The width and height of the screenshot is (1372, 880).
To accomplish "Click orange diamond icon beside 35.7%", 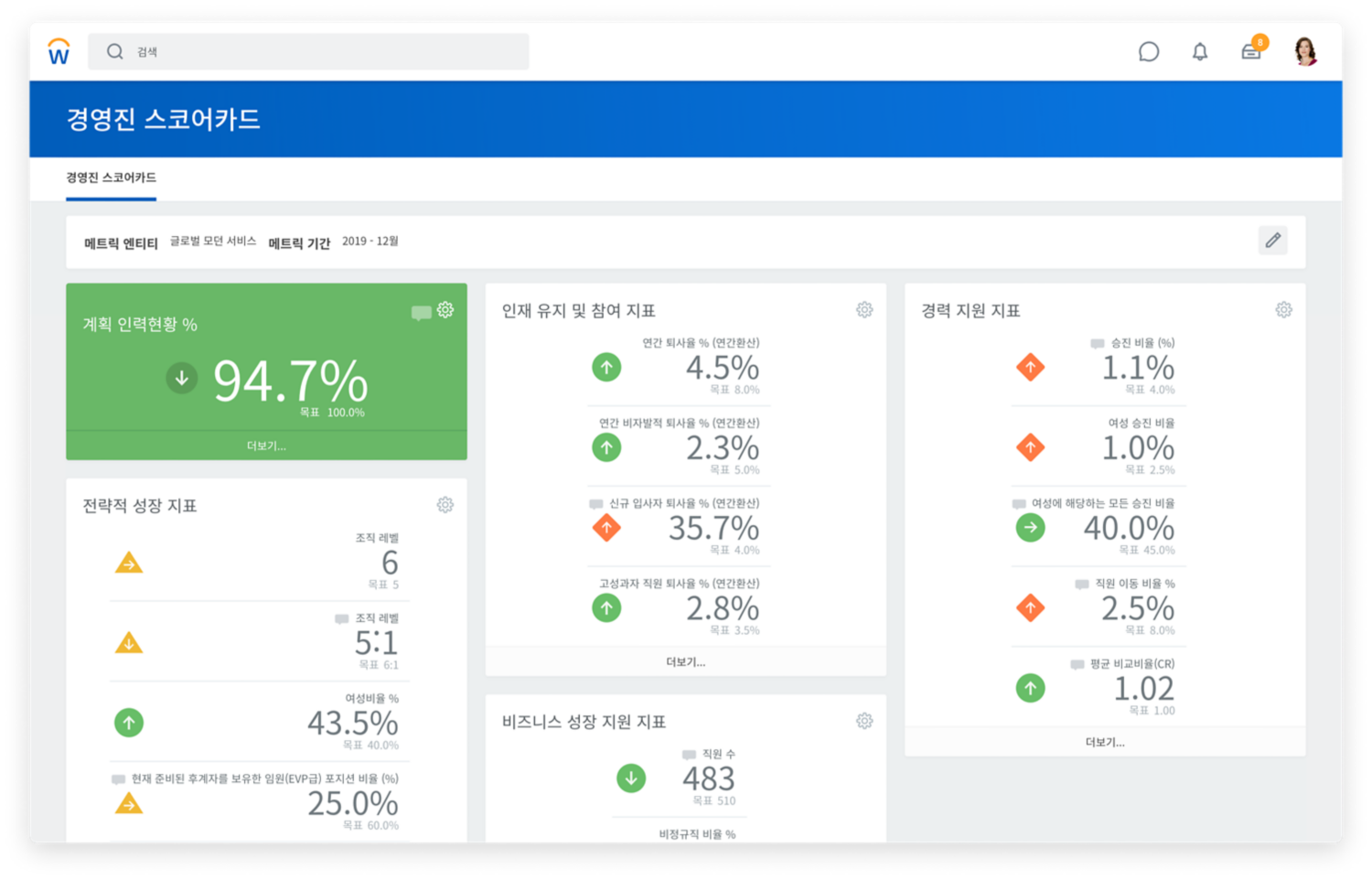I will click(606, 528).
